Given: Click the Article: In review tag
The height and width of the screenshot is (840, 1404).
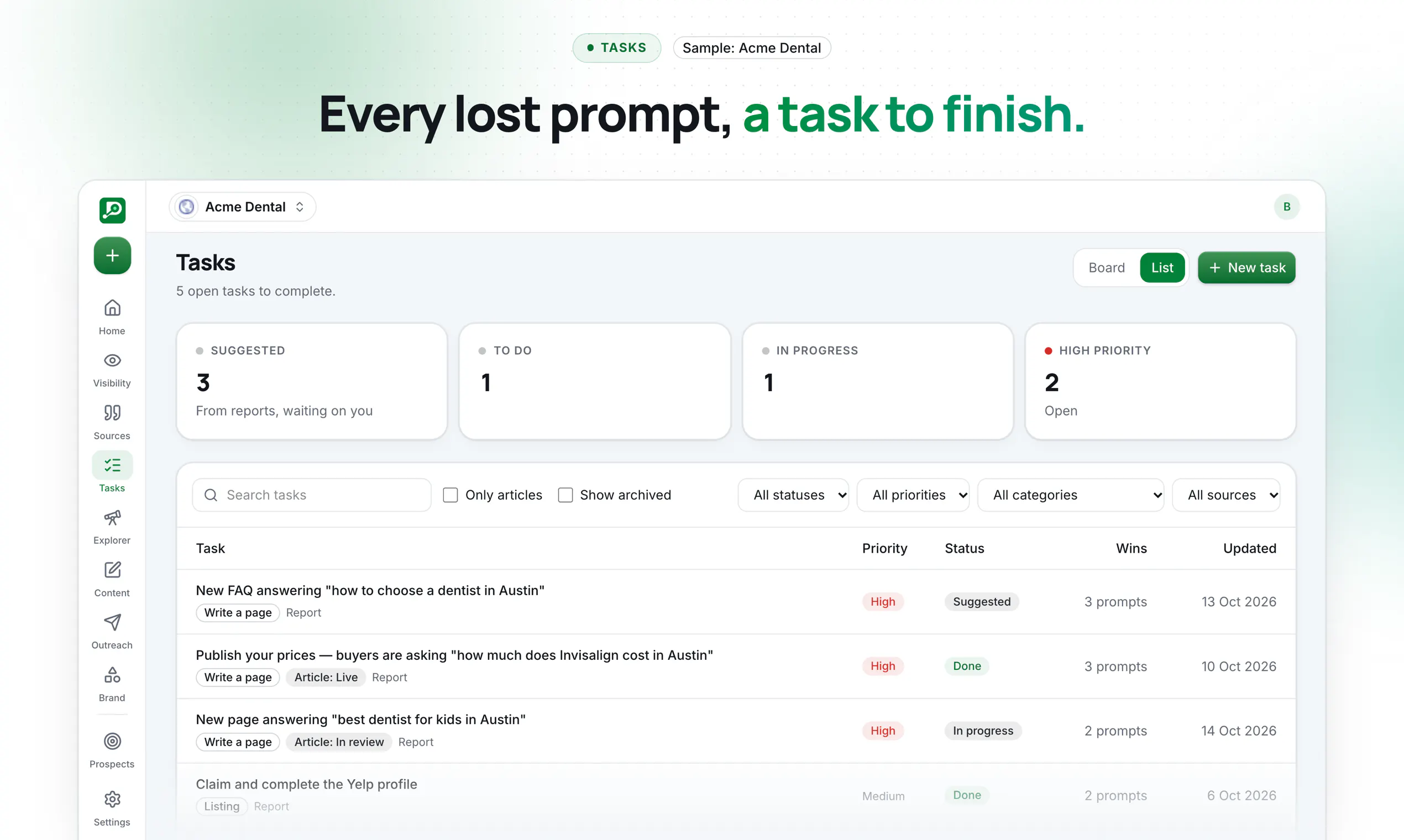Looking at the screenshot, I should [339, 742].
